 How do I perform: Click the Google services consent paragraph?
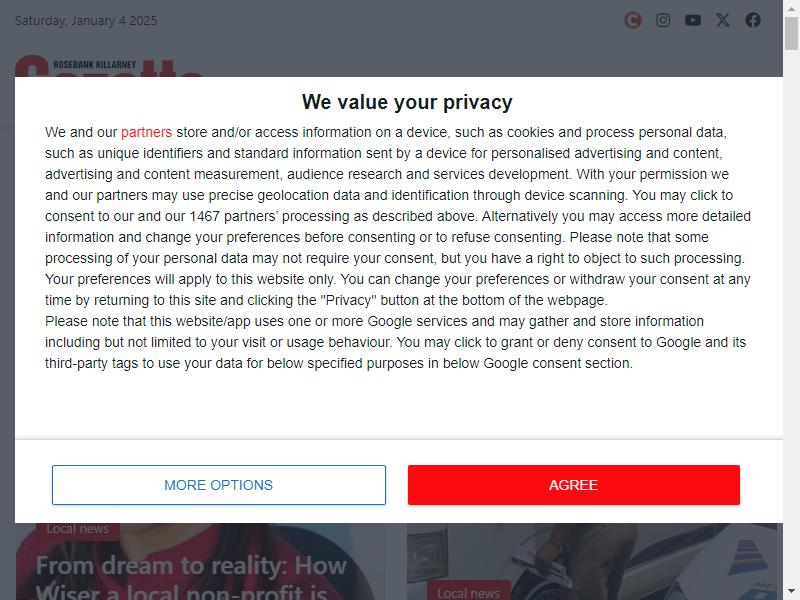(x=395, y=342)
